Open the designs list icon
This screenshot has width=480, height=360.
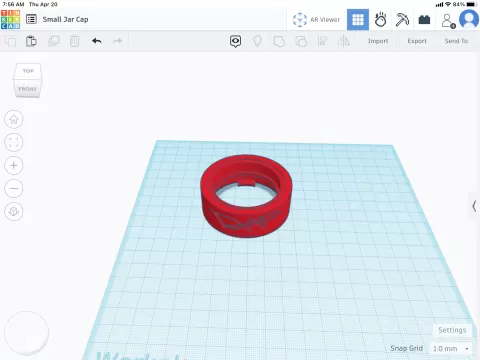[31, 19]
